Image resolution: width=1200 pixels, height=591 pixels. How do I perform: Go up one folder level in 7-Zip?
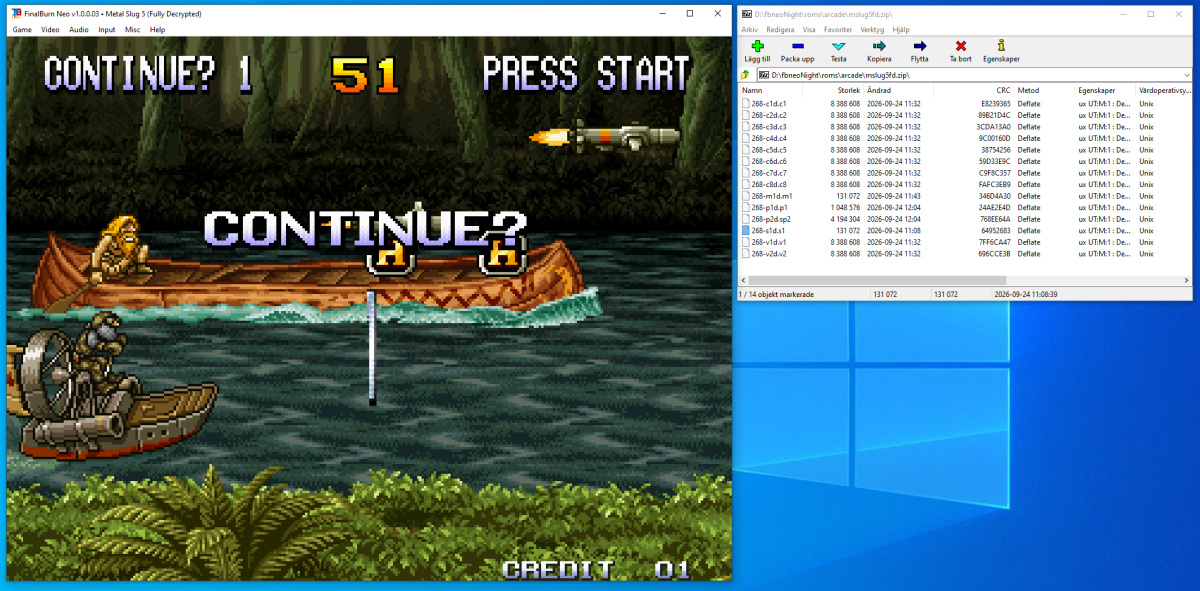tap(746, 75)
